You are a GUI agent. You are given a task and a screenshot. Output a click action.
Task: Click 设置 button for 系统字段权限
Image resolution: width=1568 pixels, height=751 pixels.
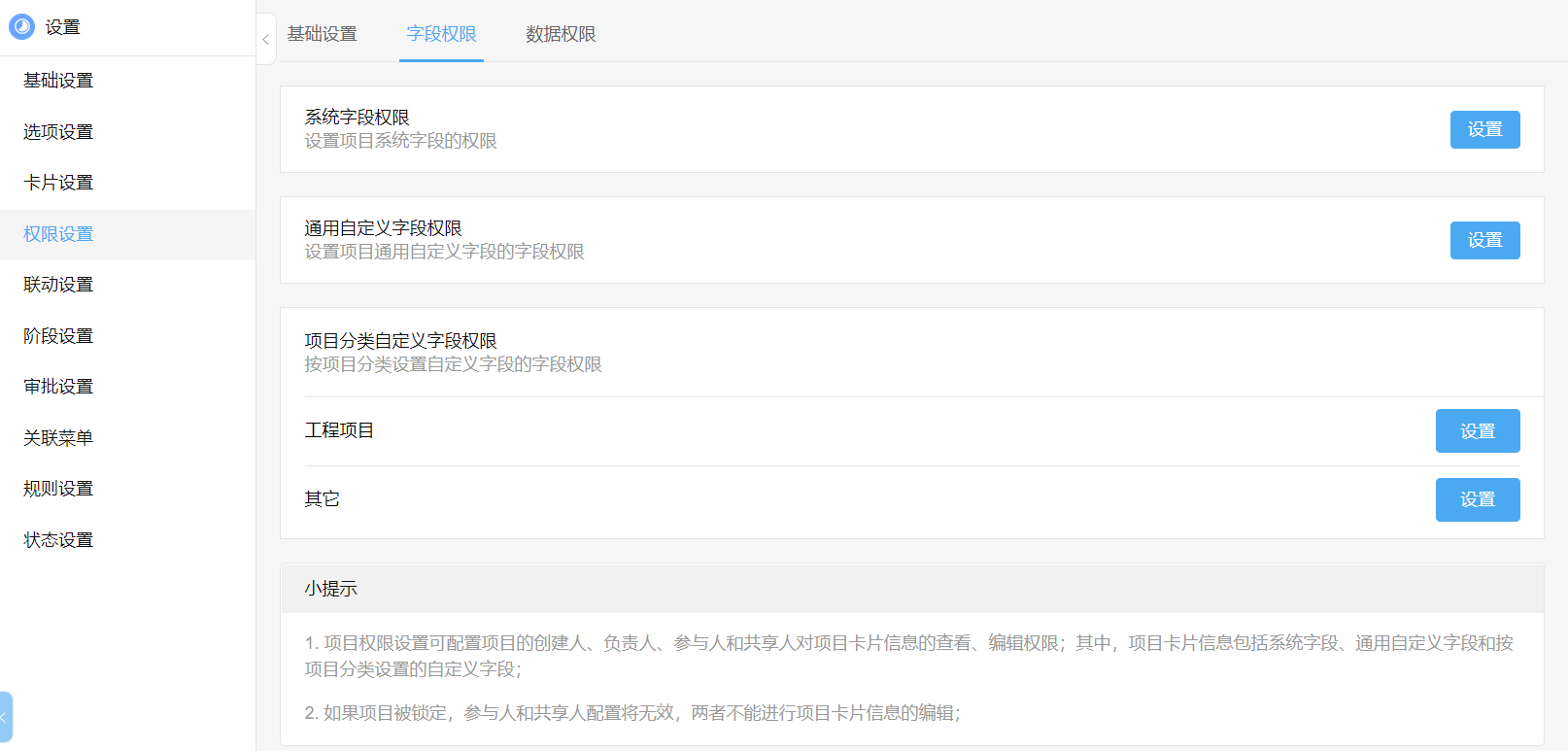1484,129
